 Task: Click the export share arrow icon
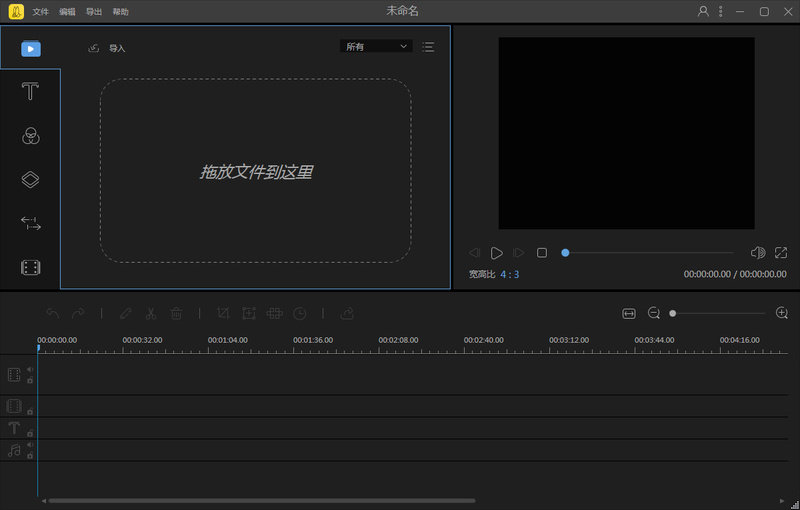(347, 313)
